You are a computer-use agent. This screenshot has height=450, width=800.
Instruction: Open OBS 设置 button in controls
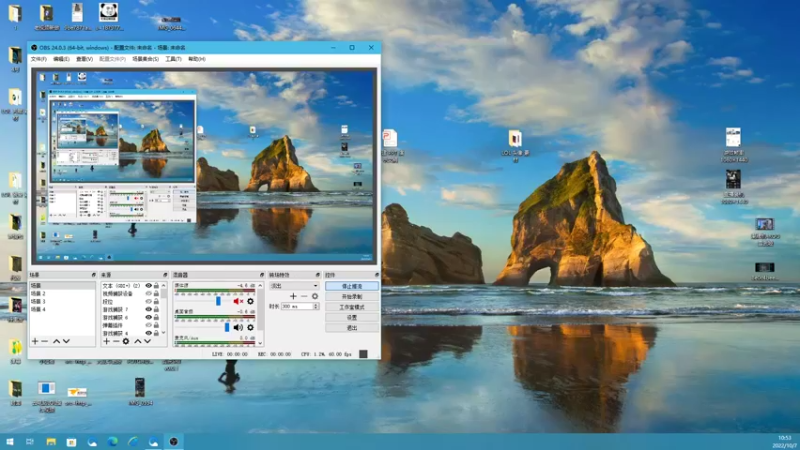coord(352,317)
